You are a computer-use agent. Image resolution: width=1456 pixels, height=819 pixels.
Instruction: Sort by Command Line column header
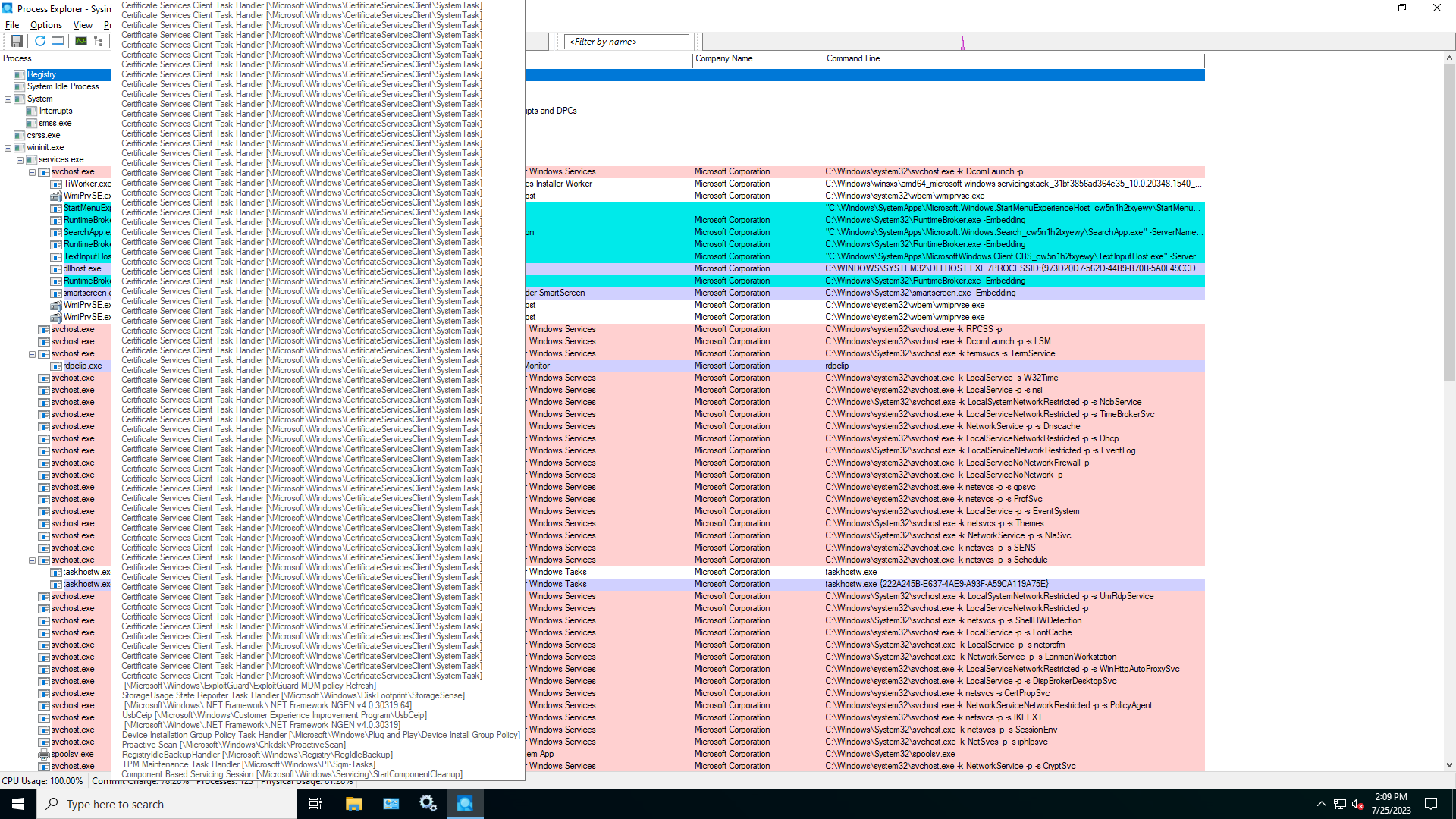tap(1014, 58)
